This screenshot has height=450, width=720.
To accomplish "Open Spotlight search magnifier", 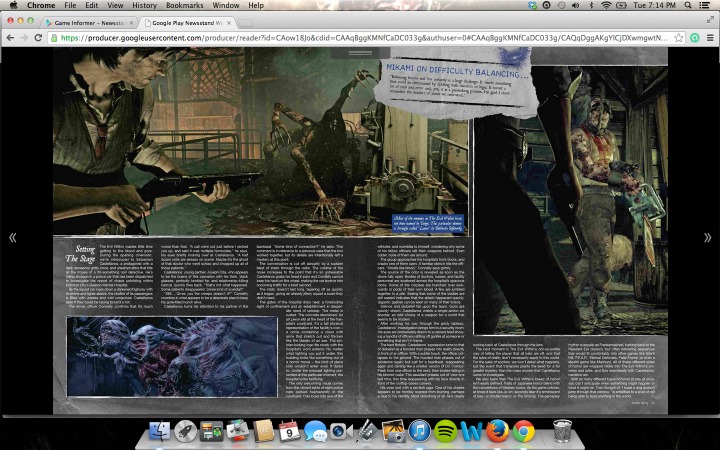I will click(688, 5).
